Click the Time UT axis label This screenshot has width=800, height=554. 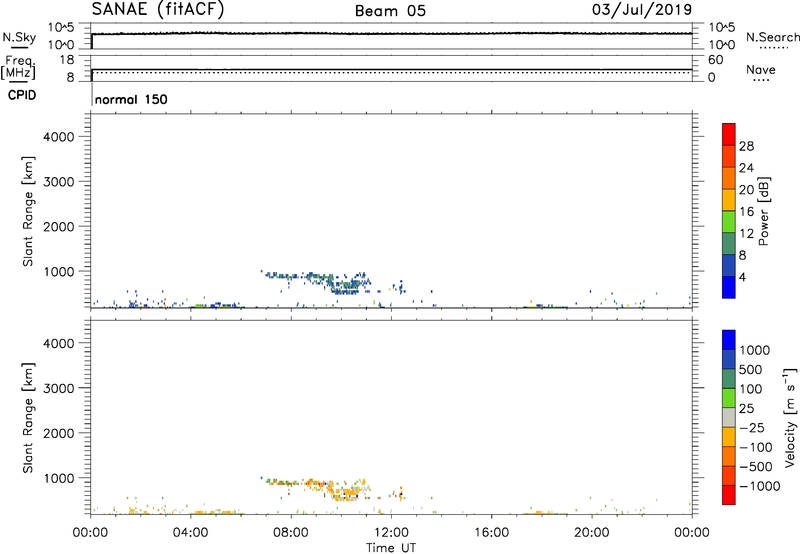click(x=391, y=548)
